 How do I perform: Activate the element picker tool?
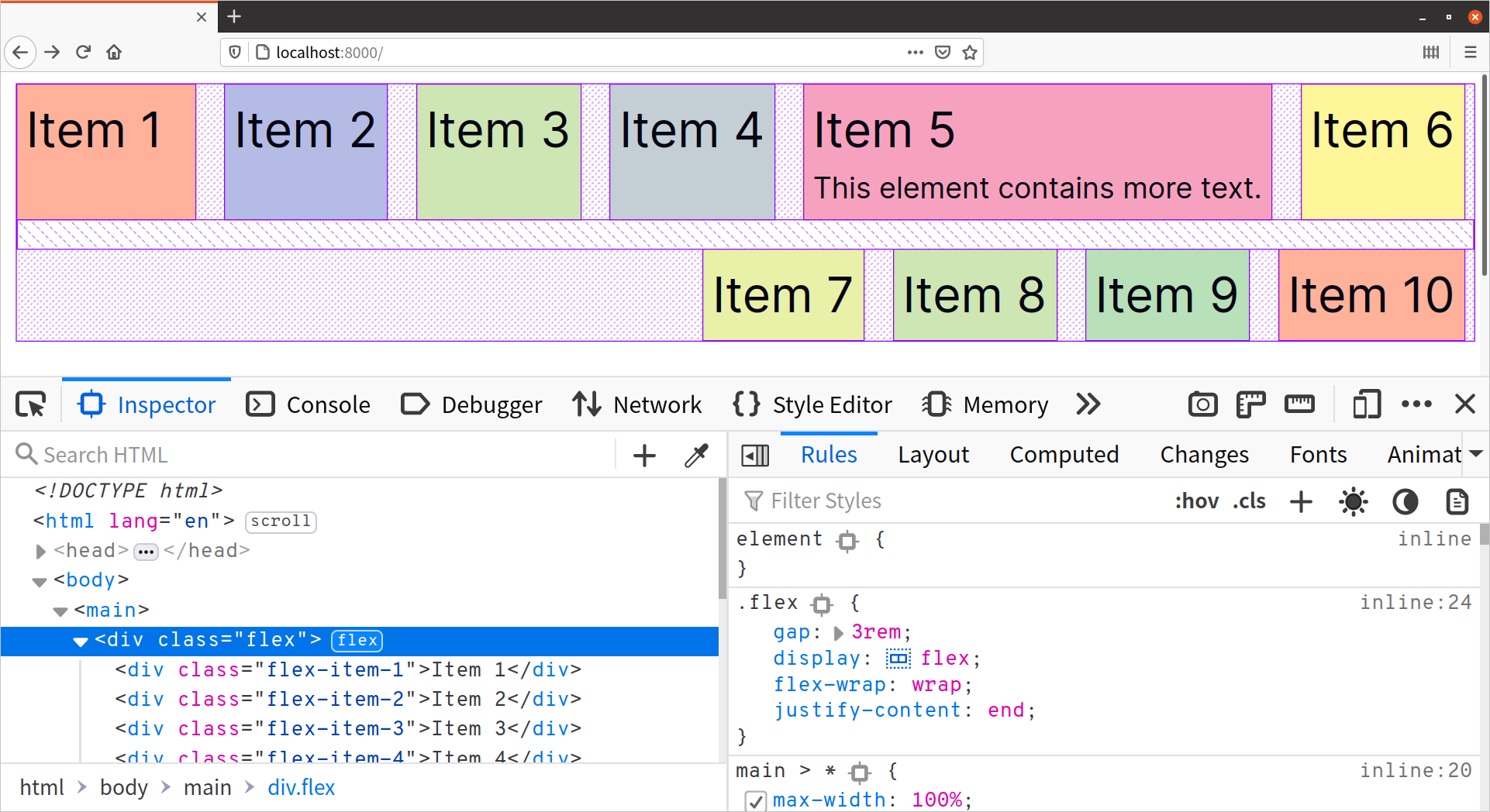click(x=31, y=404)
